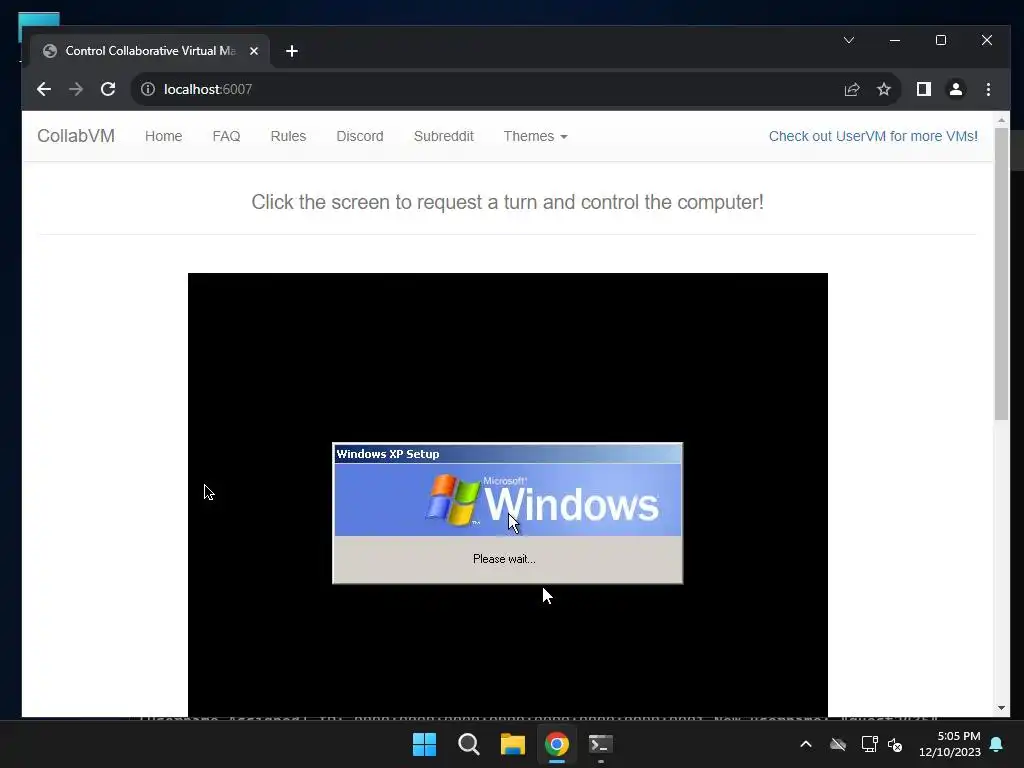Open a new browser tab
Viewport: 1024px width, 768px height.
pyautogui.click(x=292, y=51)
